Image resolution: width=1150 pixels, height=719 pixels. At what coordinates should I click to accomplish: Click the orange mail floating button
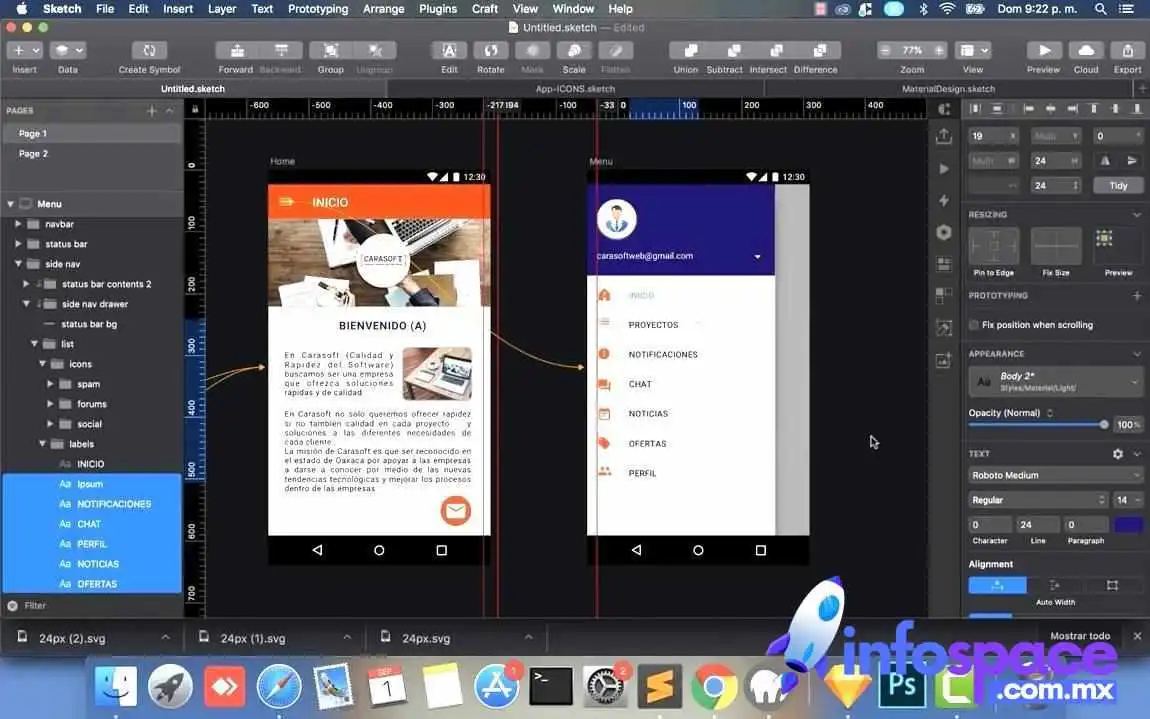[455, 511]
